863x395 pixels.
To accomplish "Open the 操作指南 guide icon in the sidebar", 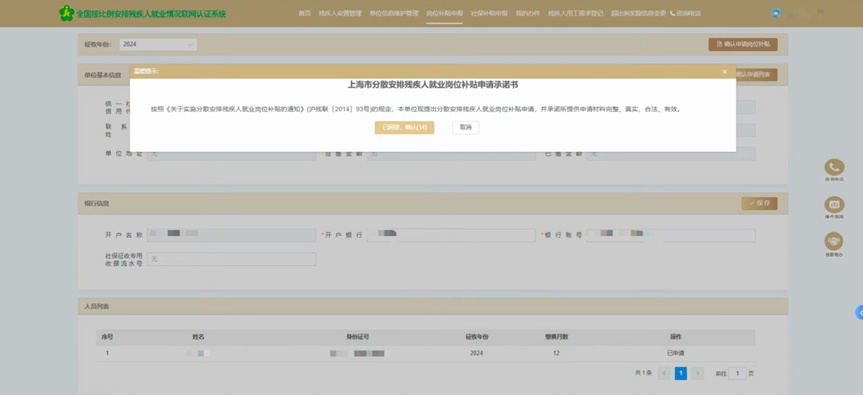I will click(x=834, y=205).
